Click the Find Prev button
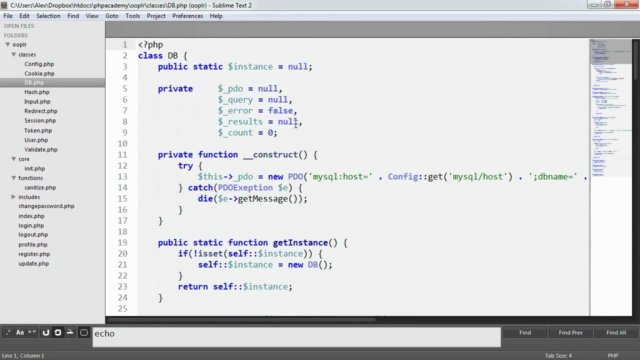The height and width of the screenshot is (360, 640). tap(570, 333)
